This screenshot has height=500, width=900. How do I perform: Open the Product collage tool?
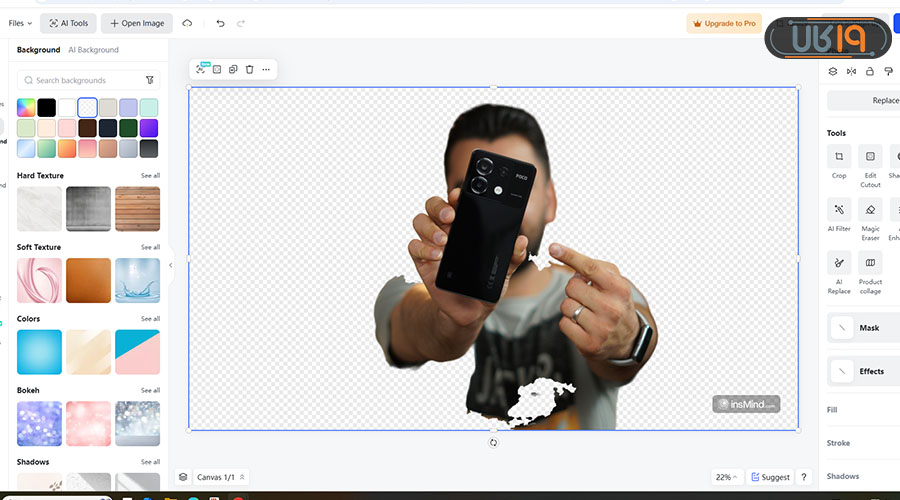point(870,265)
